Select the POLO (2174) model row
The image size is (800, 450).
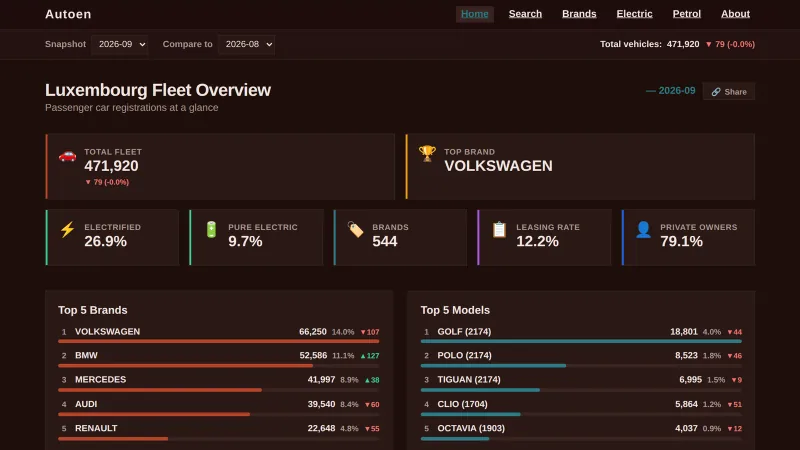pyautogui.click(x=581, y=359)
